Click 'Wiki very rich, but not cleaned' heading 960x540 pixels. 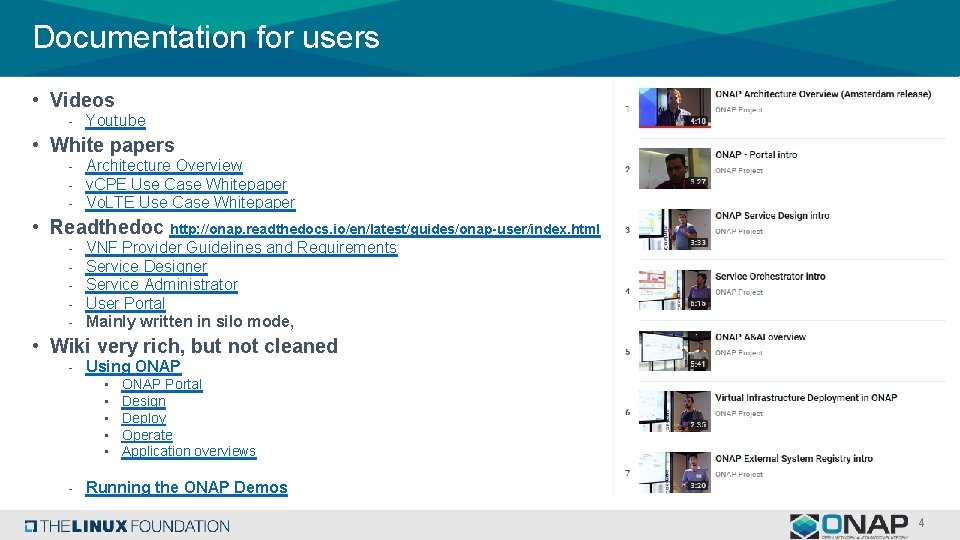(193, 346)
